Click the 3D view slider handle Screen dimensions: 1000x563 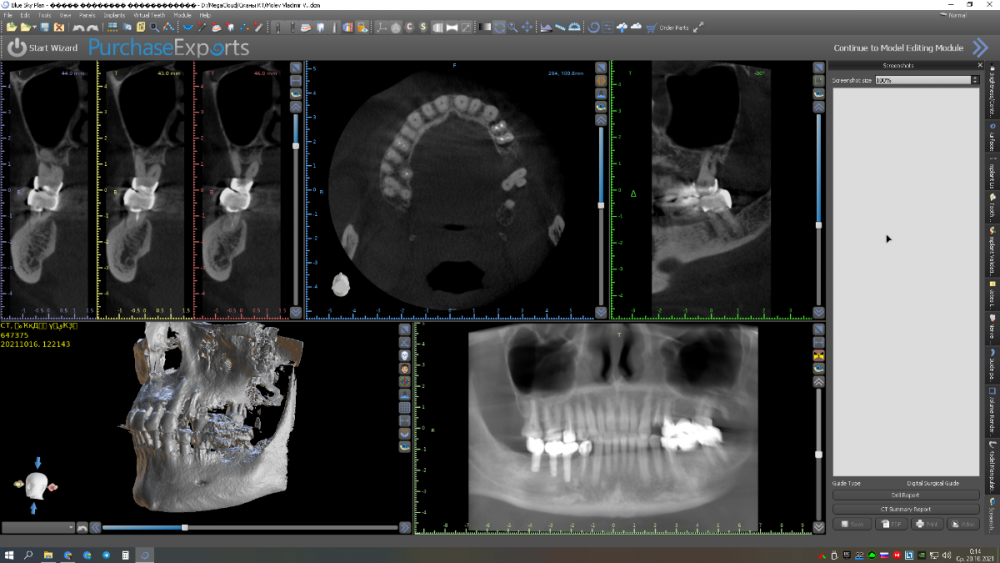(184, 527)
